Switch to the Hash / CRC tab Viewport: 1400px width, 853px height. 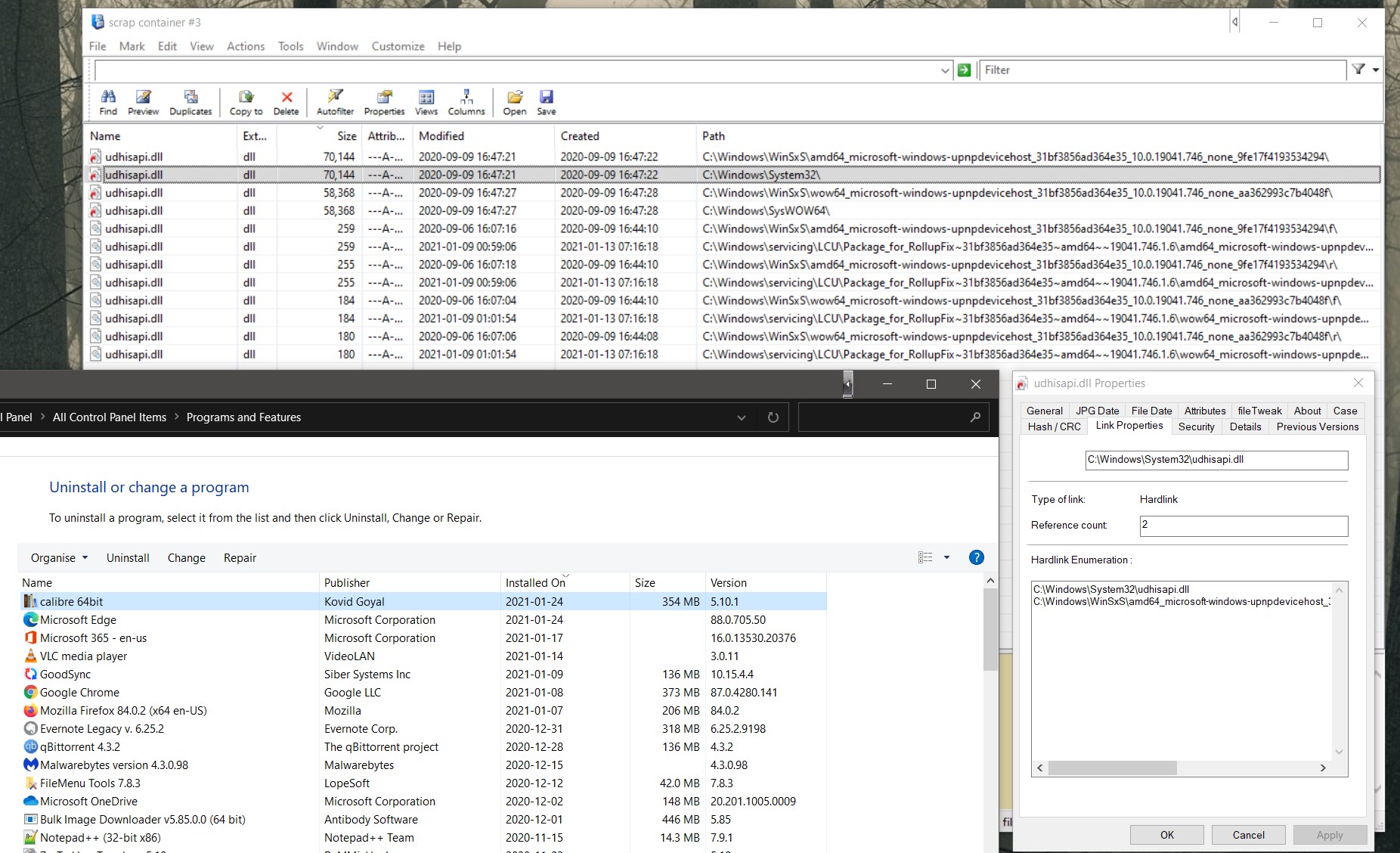(1054, 426)
